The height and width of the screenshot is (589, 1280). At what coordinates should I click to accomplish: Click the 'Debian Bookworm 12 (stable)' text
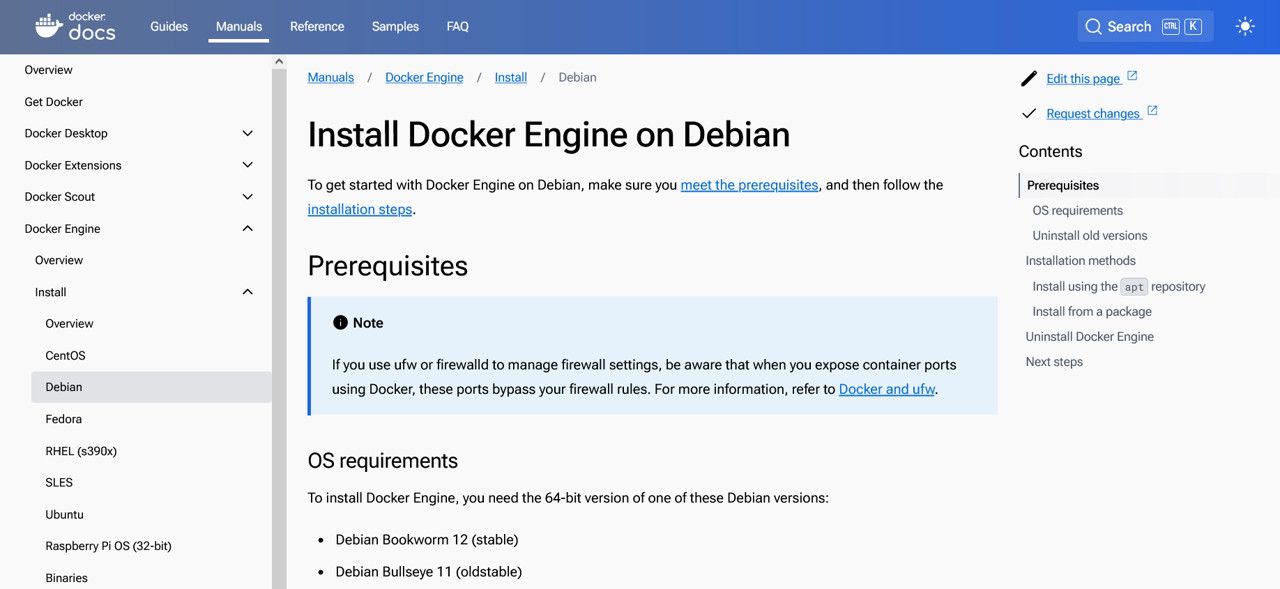click(x=427, y=540)
